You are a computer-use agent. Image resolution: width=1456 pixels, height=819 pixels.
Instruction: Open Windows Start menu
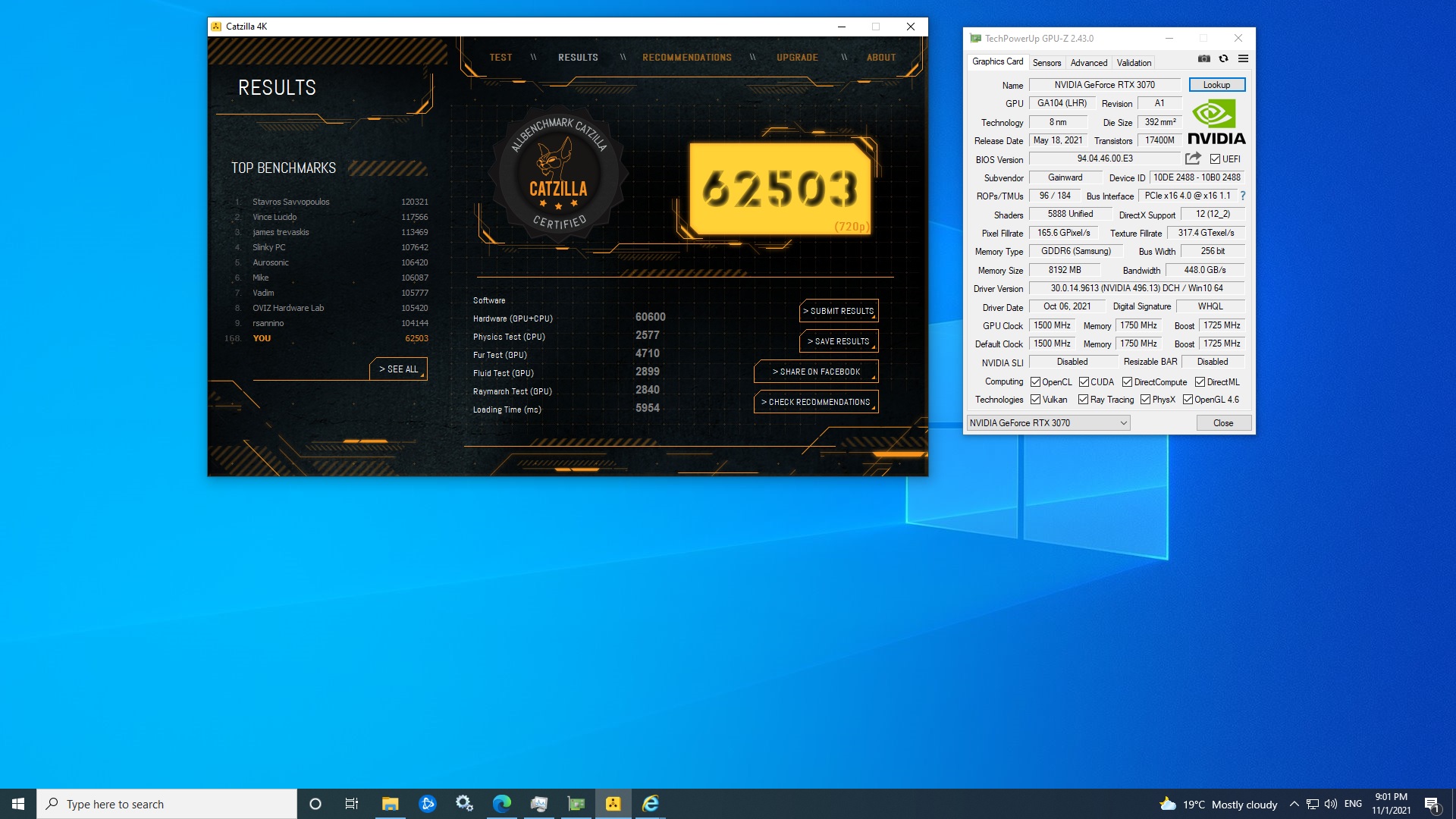(18, 804)
